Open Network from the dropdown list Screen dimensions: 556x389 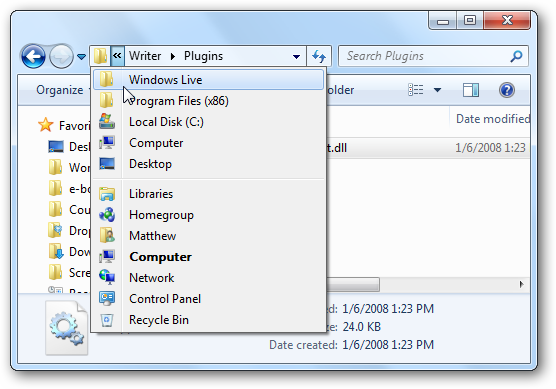208,277
